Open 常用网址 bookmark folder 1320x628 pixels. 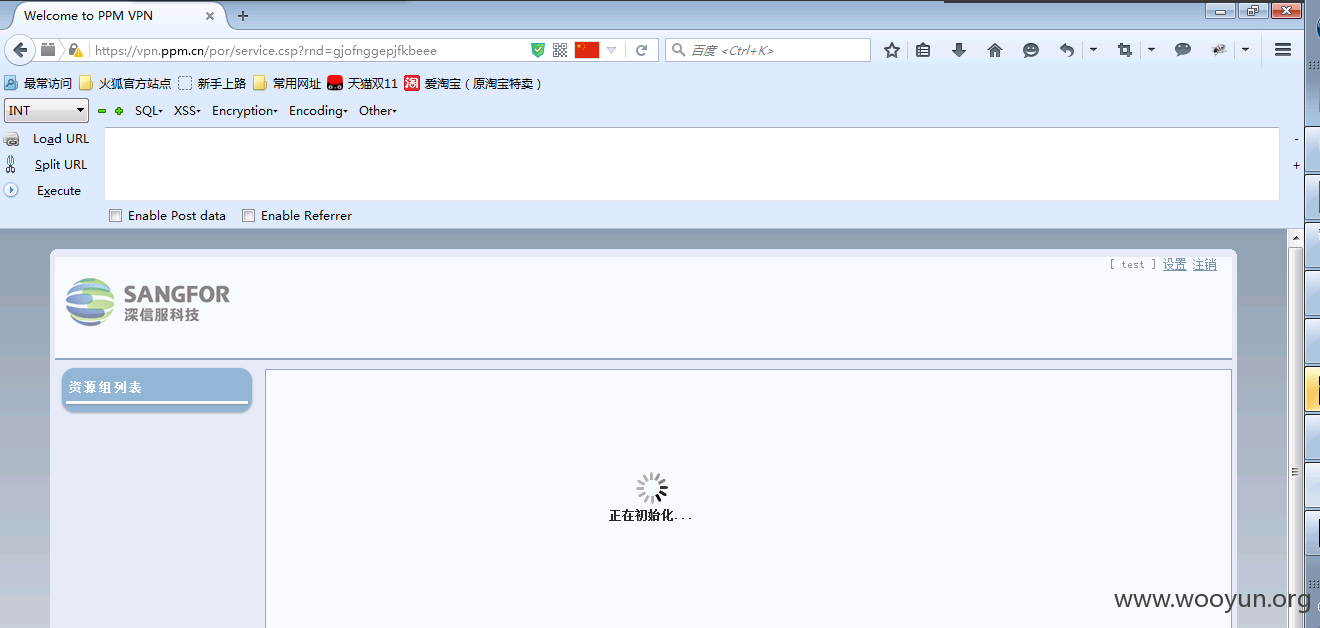pos(287,84)
